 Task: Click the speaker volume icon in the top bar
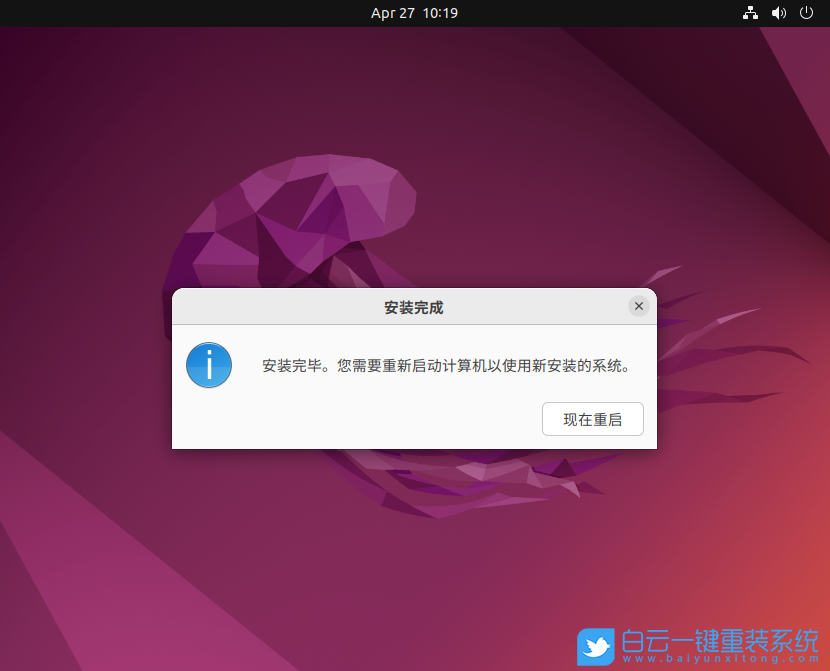point(779,13)
